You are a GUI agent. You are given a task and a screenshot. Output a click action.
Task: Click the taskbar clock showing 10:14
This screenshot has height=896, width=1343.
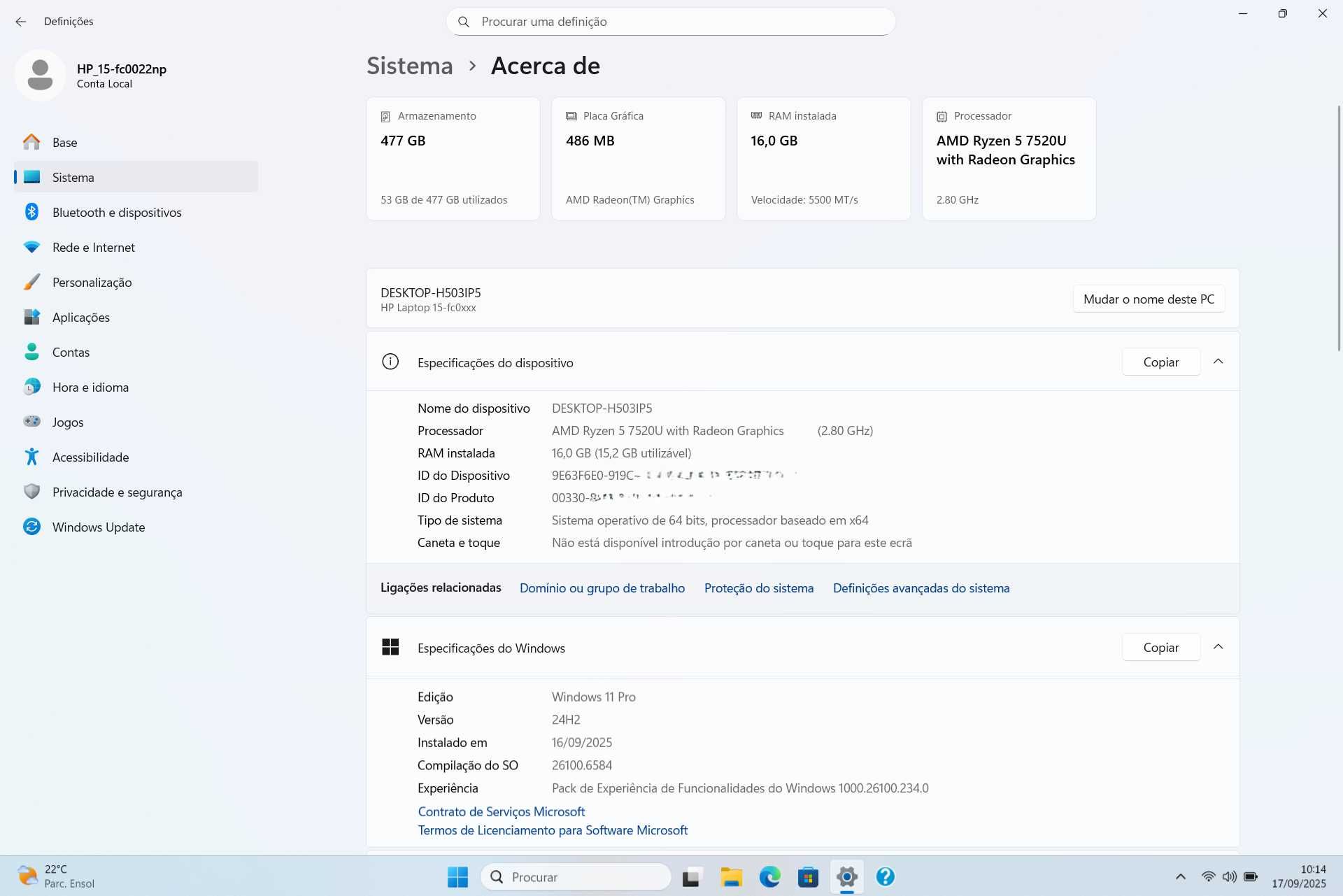pos(1299,876)
